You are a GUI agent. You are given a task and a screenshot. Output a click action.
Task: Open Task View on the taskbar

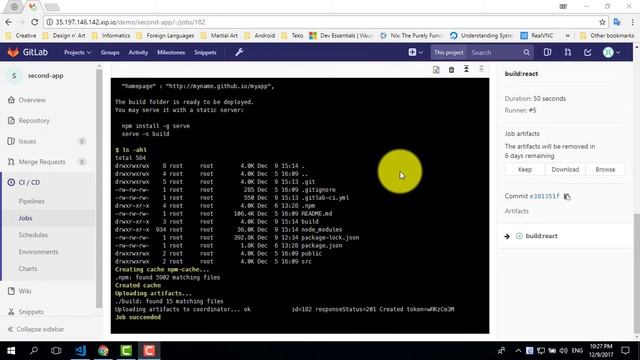click(56, 351)
